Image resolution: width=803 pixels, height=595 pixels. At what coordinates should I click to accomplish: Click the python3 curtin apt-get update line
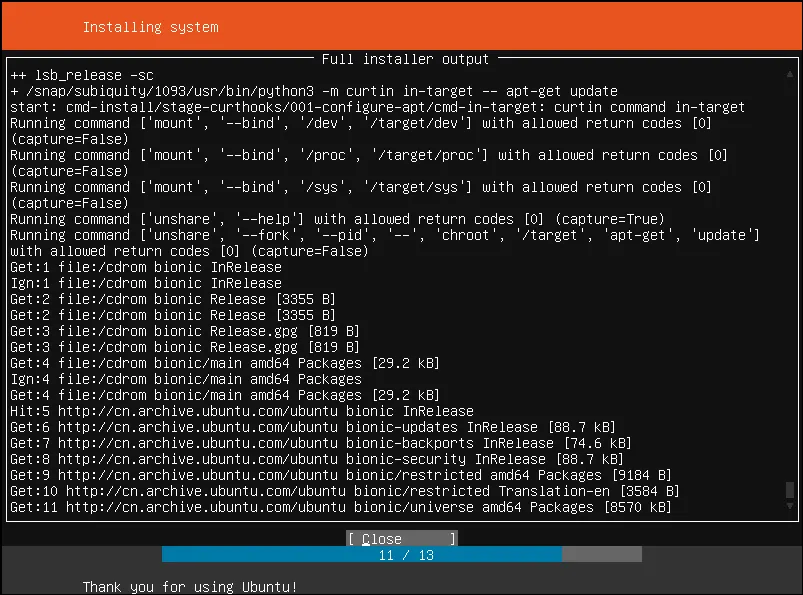313,91
